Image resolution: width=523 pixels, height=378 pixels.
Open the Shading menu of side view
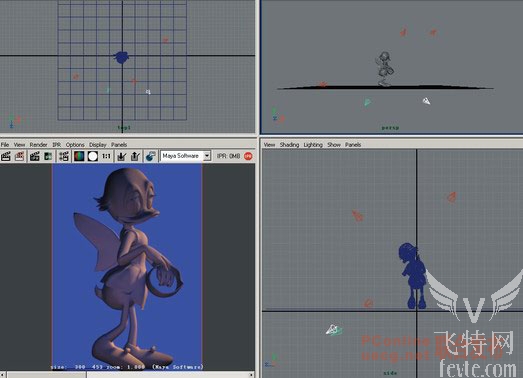point(289,145)
